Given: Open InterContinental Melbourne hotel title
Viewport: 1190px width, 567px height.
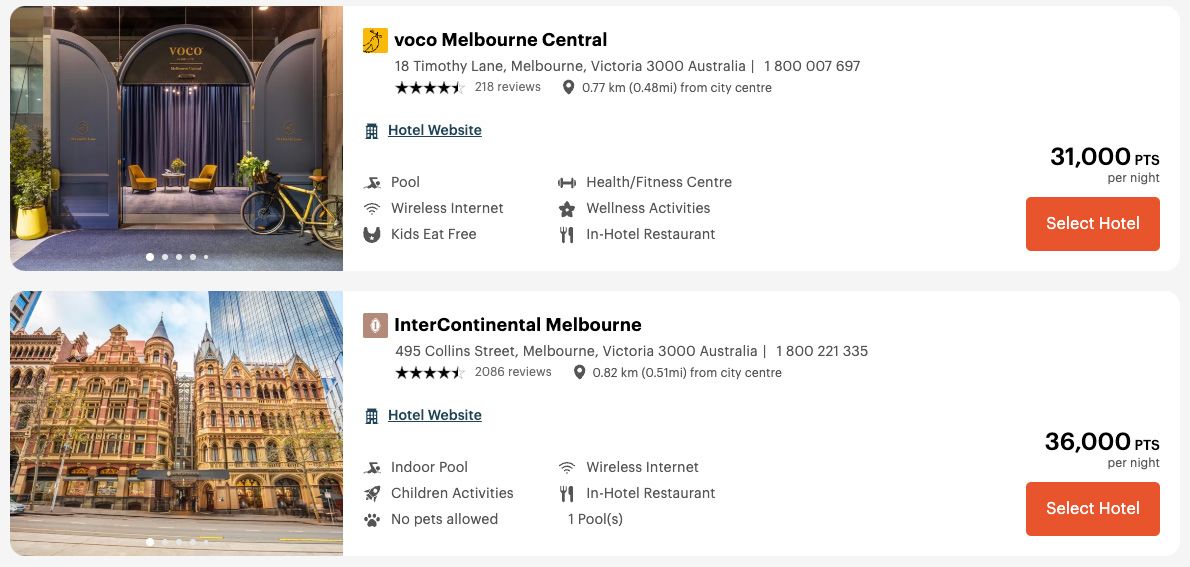Looking at the screenshot, I should (x=517, y=325).
